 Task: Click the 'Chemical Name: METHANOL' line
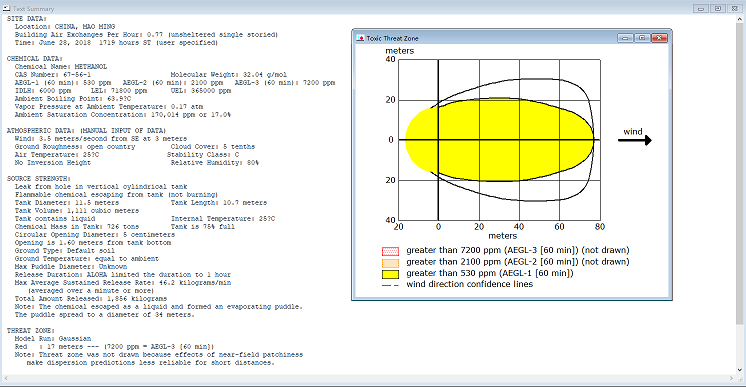(61, 67)
